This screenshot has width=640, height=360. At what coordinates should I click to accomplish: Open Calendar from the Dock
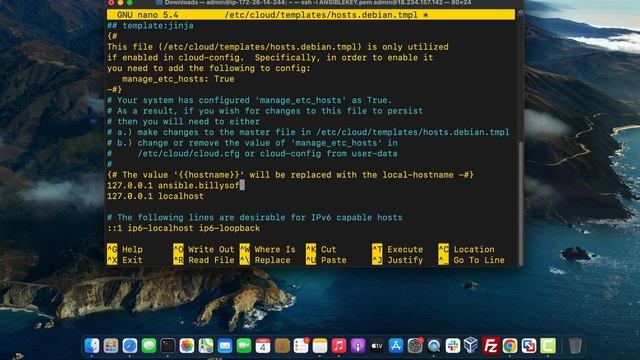point(263,346)
